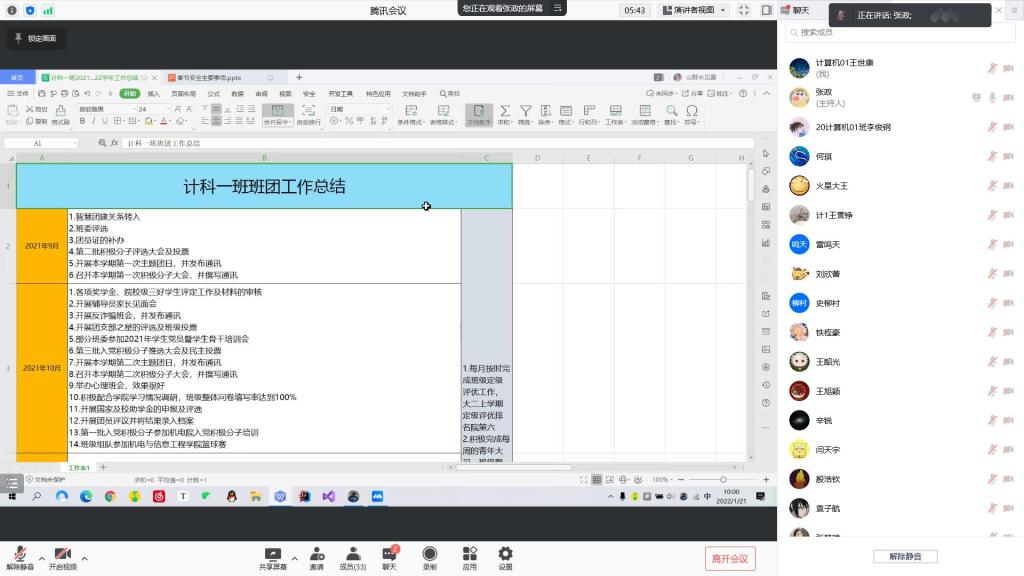
Task: Toggle full screen icon beside 演讲者视图
Action: point(743,10)
